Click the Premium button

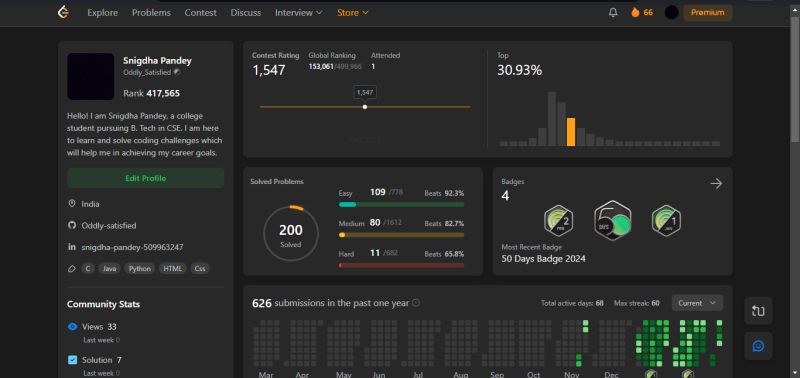[x=708, y=13]
